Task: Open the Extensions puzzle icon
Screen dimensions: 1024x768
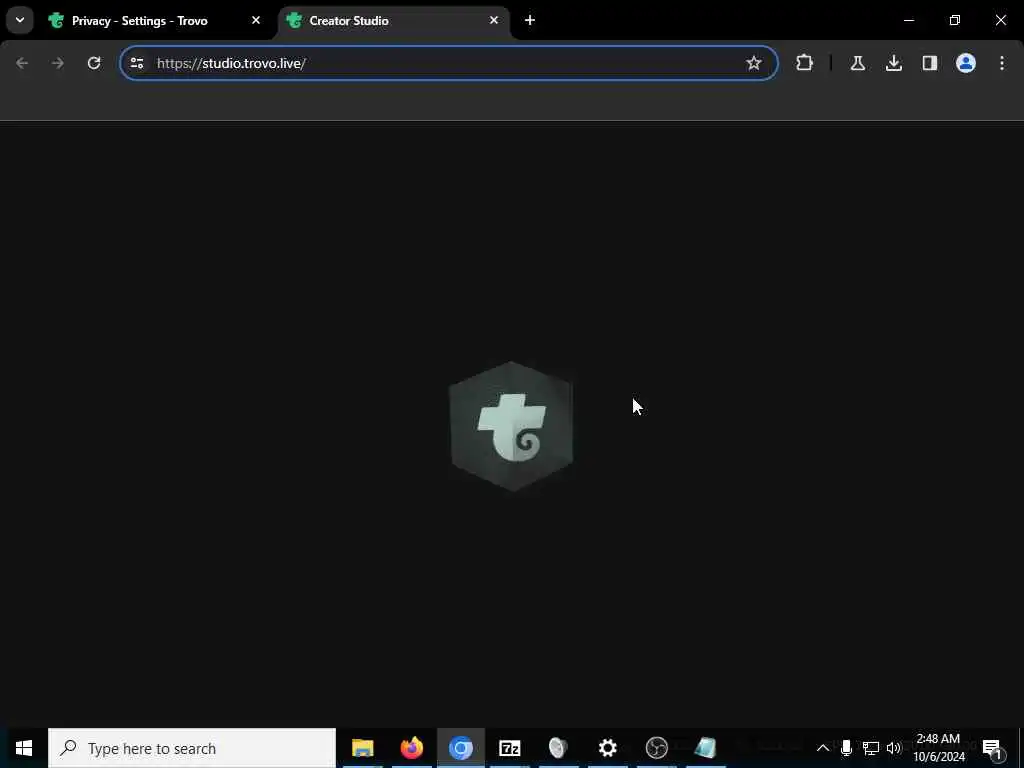Action: coord(805,63)
